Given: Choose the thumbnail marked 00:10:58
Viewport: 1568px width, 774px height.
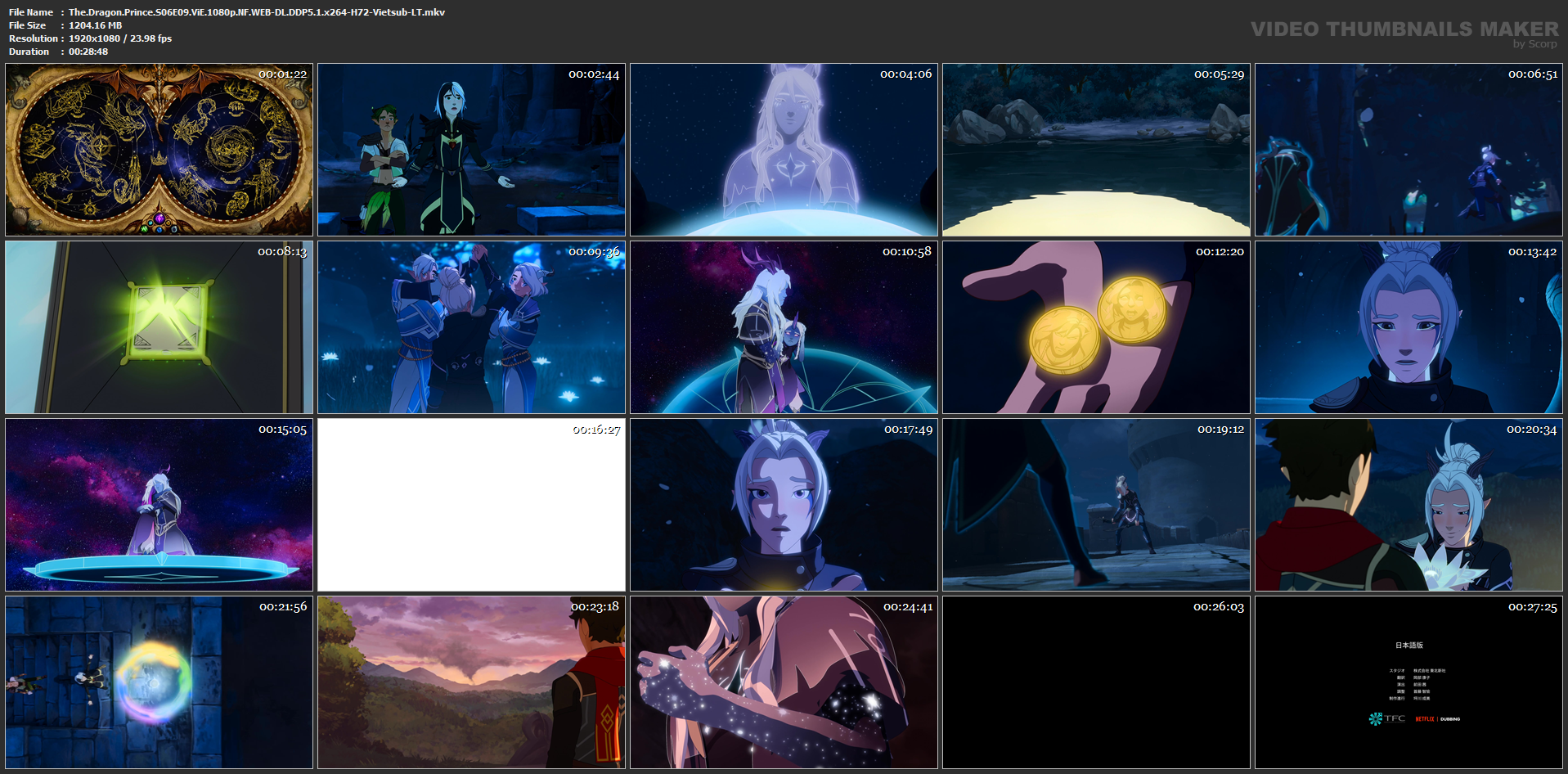Looking at the screenshot, I should (x=784, y=327).
